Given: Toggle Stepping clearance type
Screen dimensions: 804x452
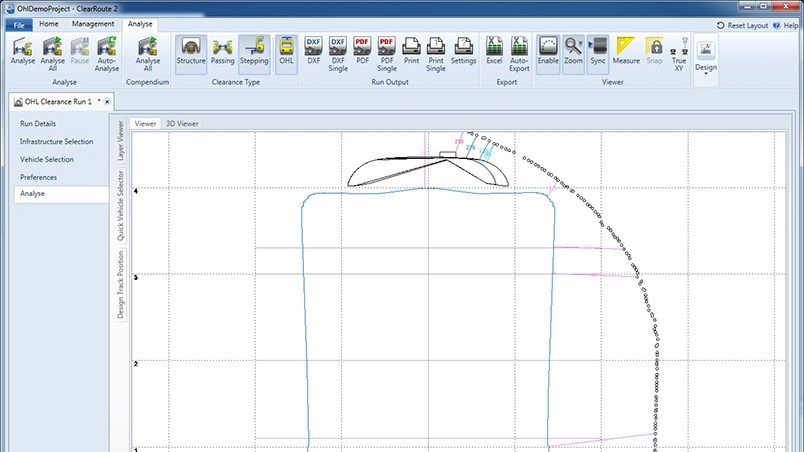Looking at the screenshot, I should tap(254, 54).
